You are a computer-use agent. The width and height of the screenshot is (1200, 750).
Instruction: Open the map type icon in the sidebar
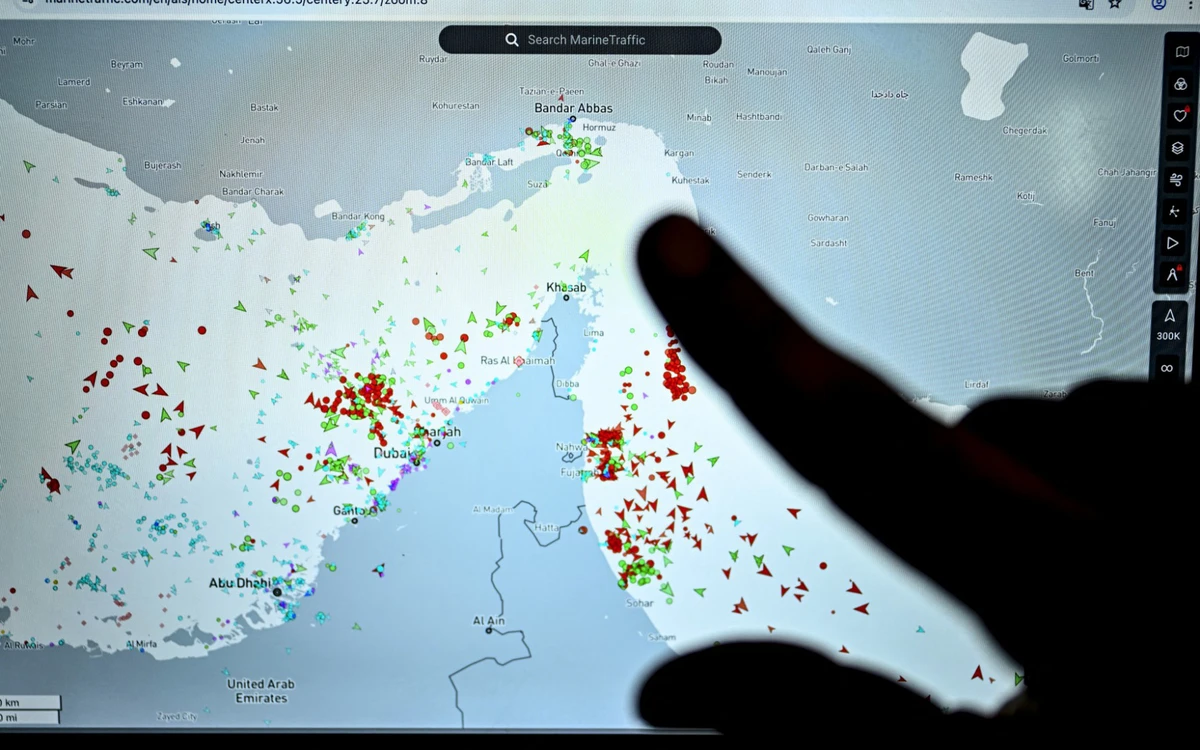(1181, 52)
